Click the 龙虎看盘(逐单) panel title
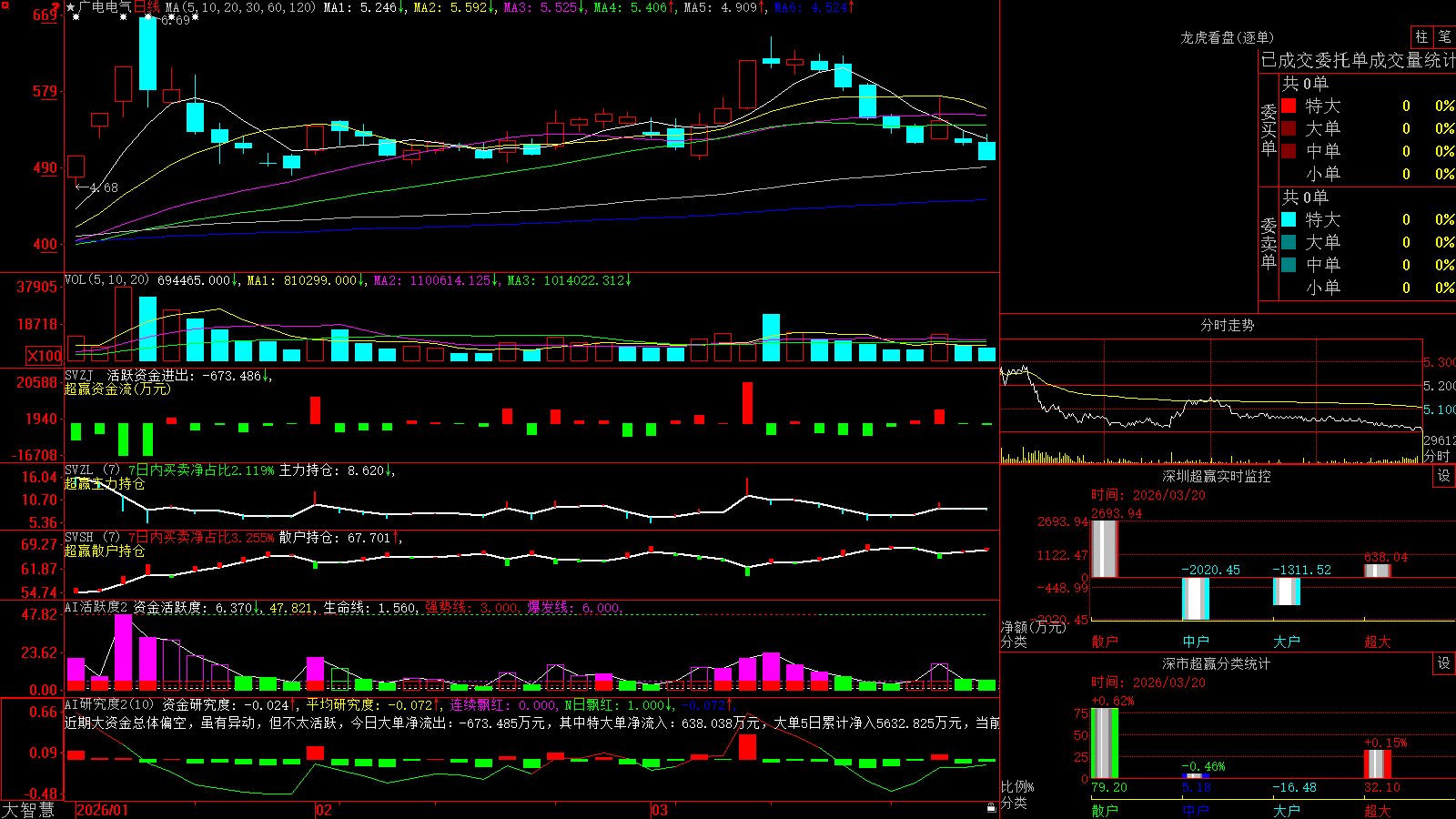Image resolution: width=1456 pixels, height=819 pixels. [1227, 37]
